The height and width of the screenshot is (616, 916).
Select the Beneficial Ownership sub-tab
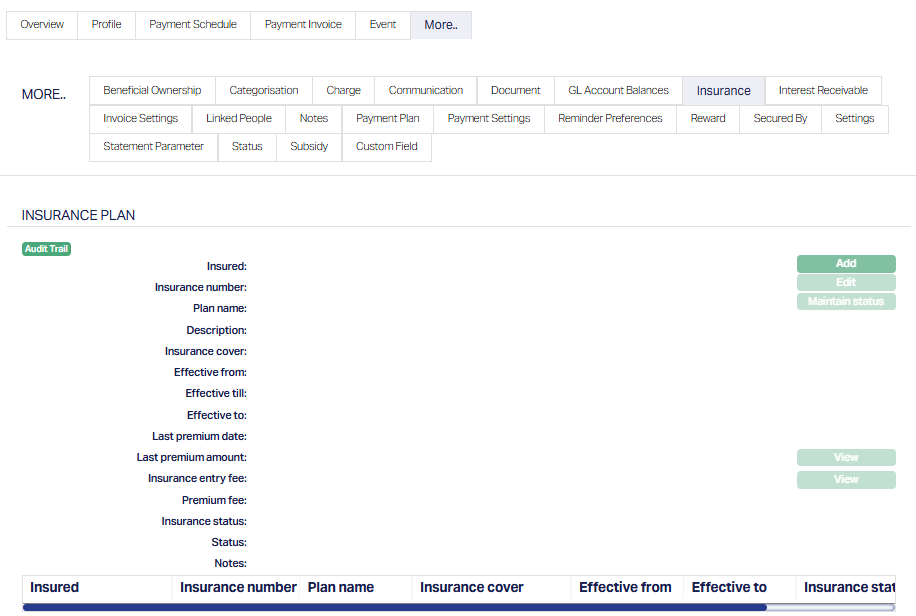pos(152,90)
